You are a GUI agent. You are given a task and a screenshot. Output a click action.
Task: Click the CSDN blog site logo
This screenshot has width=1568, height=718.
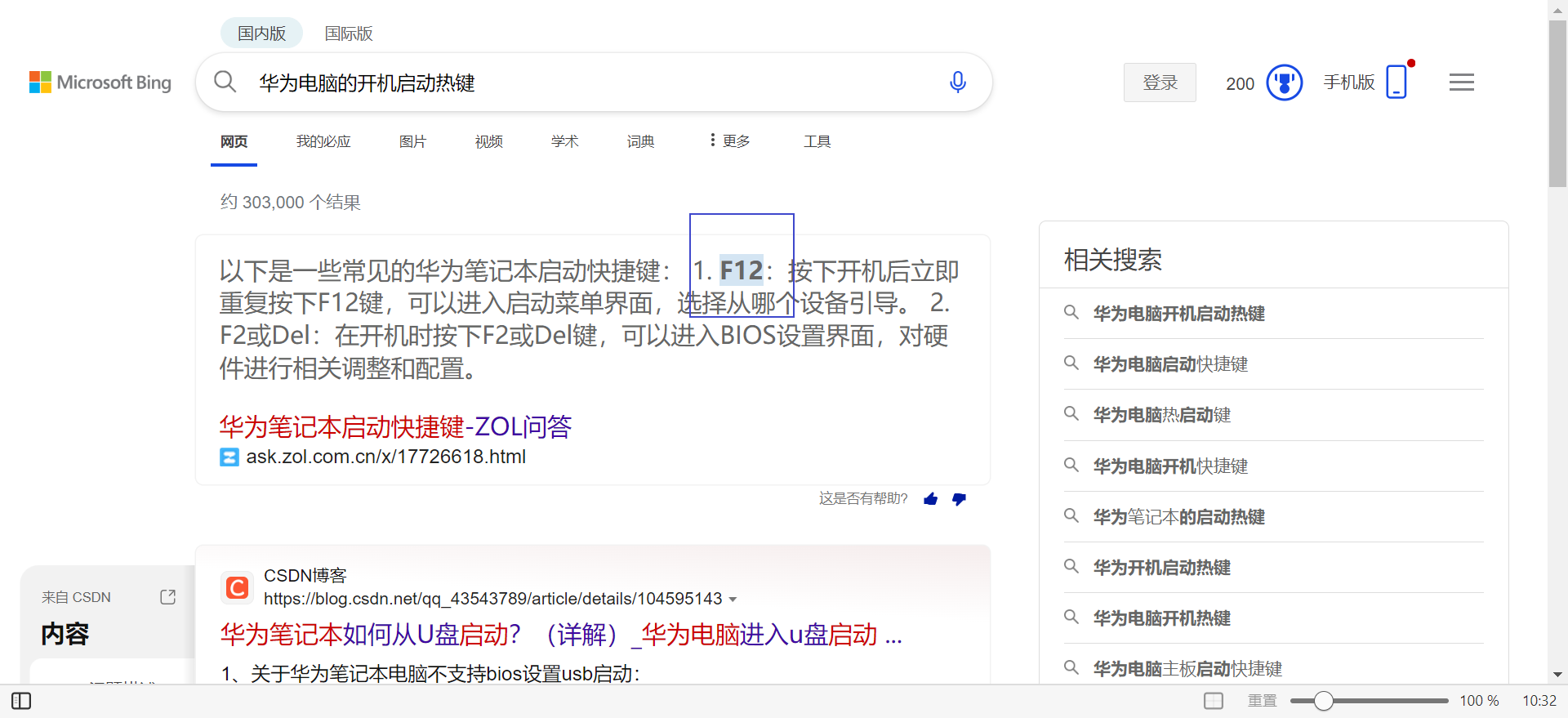(x=238, y=587)
